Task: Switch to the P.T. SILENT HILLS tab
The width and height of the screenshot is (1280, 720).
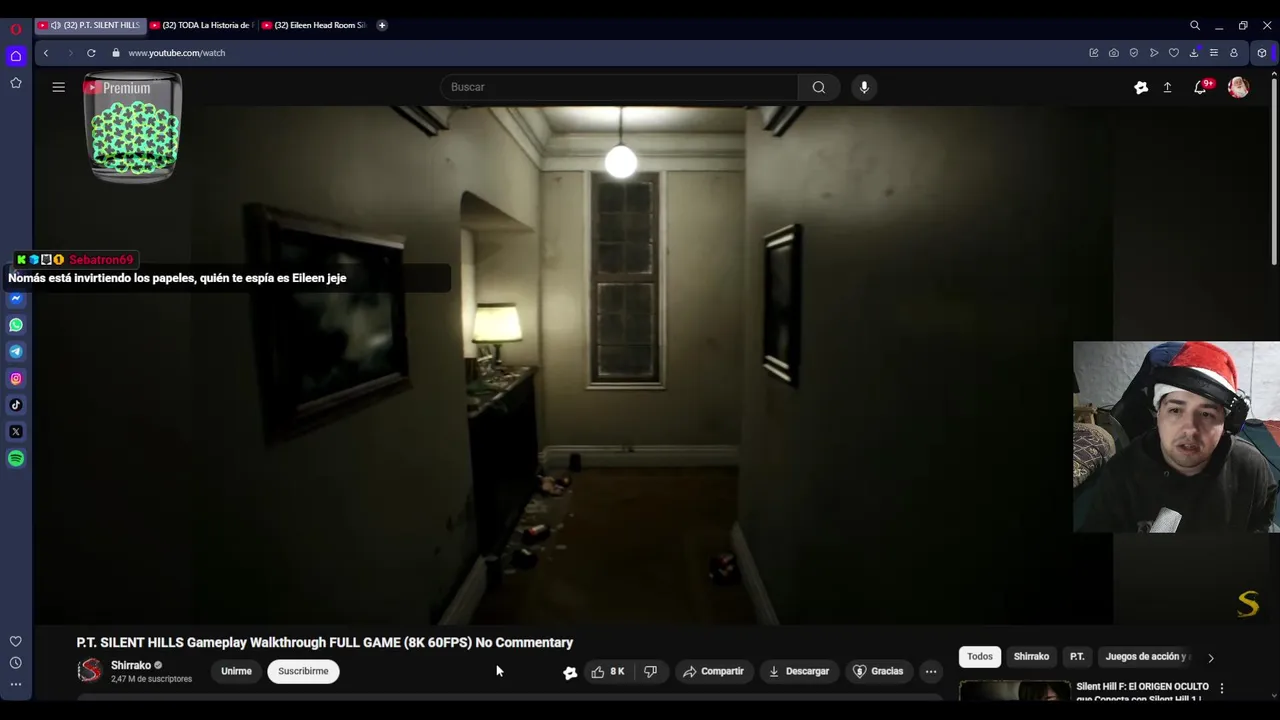Action: 91,25
